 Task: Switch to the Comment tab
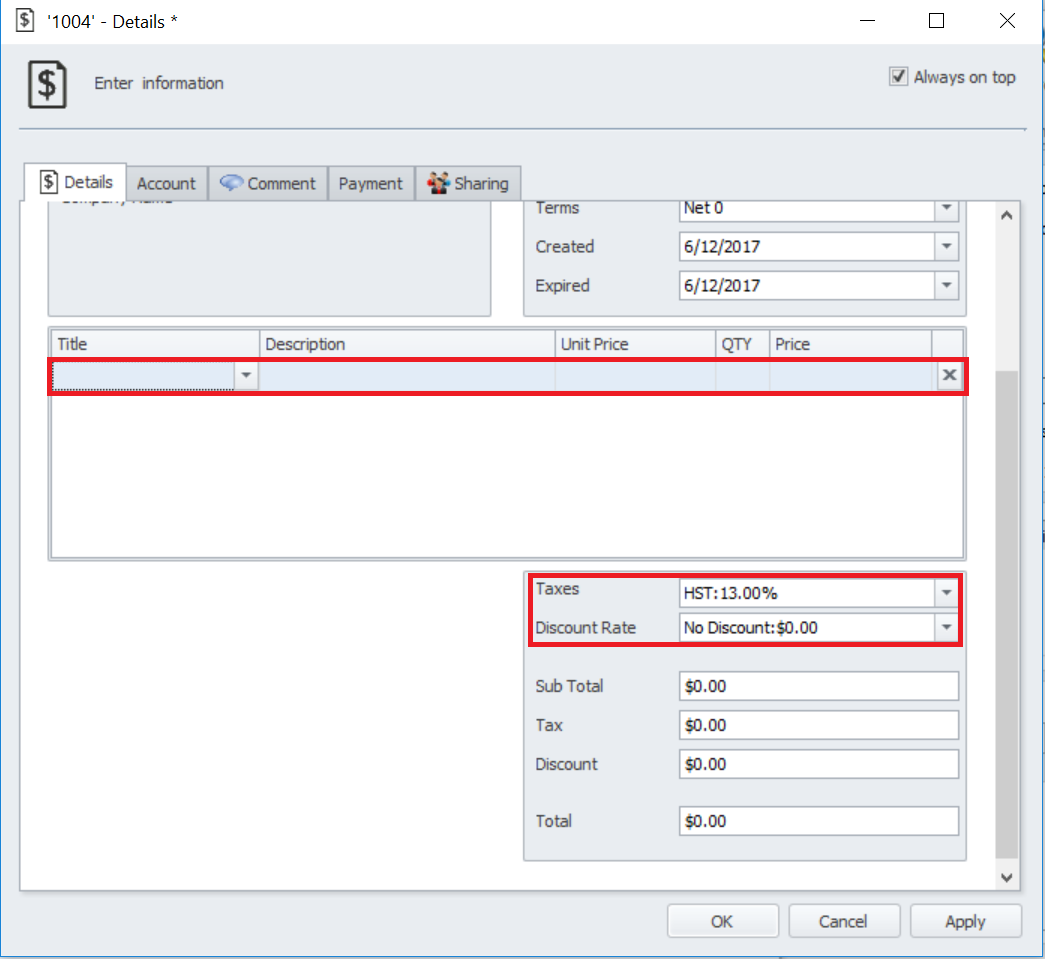[x=268, y=184]
